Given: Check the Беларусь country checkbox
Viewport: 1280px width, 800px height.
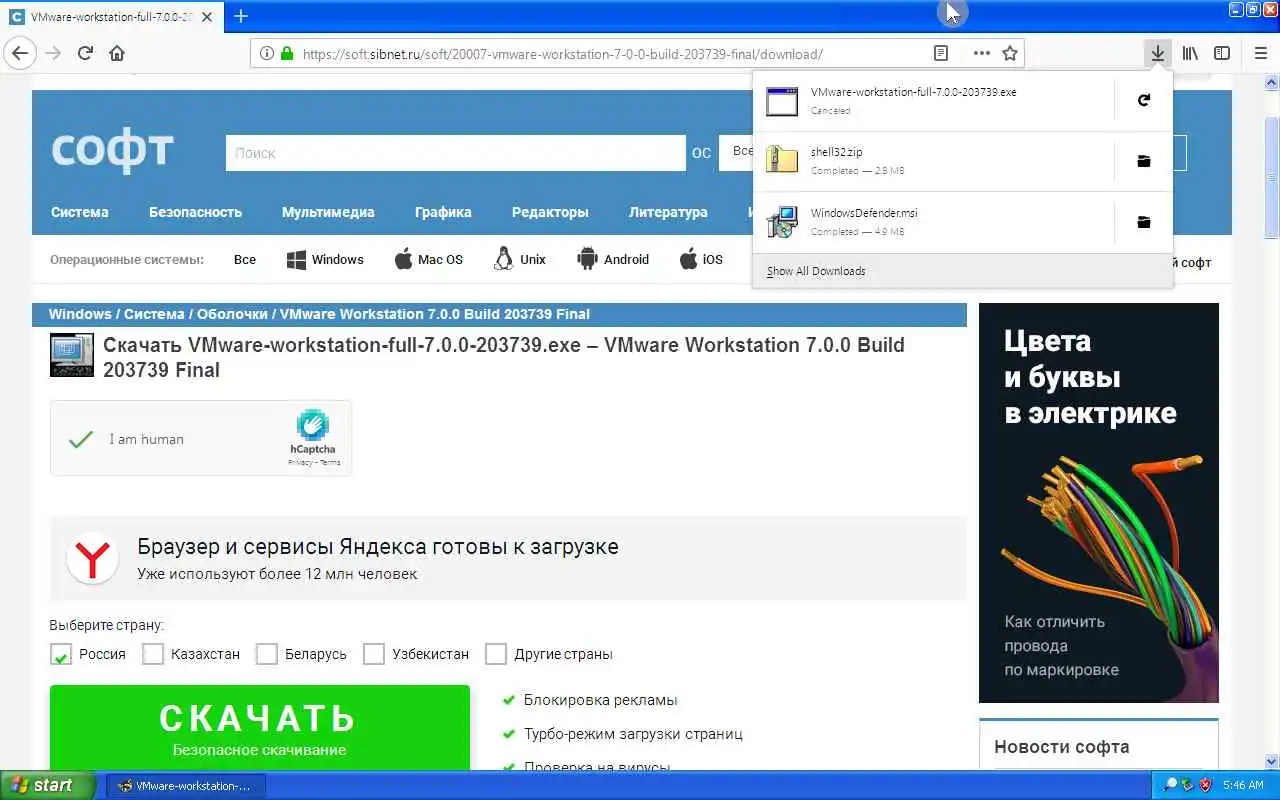Looking at the screenshot, I should (x=267, y=654).
